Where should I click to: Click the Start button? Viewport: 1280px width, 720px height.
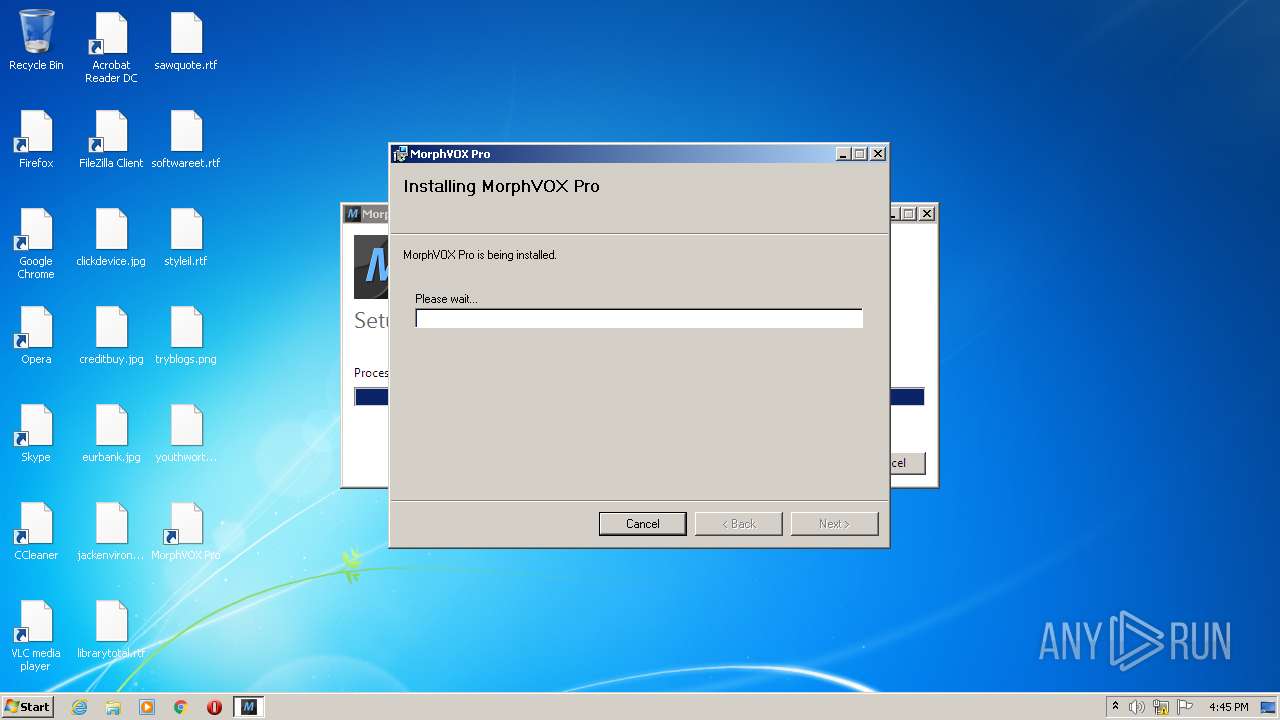28,707
